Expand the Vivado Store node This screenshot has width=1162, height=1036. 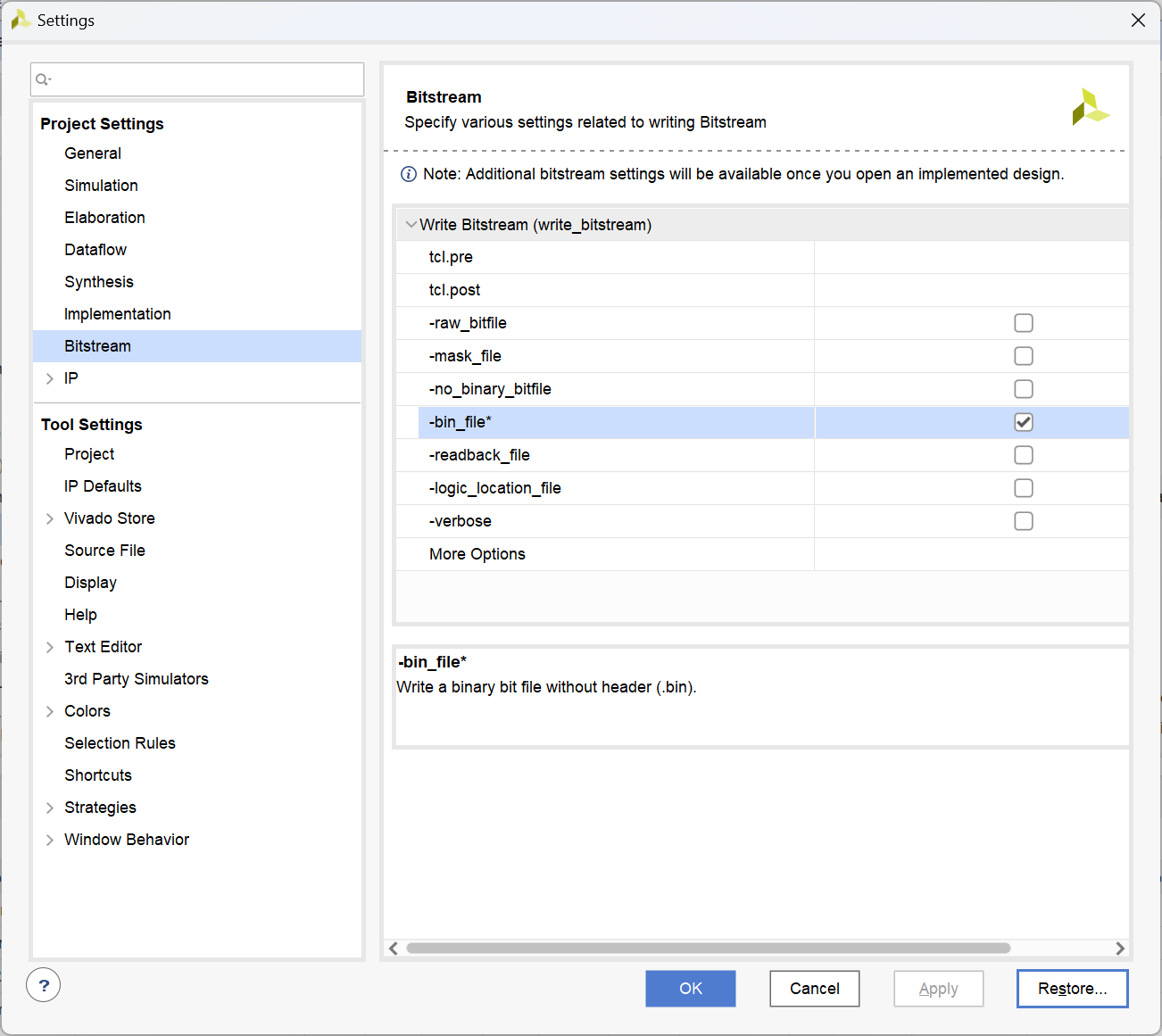50,518
